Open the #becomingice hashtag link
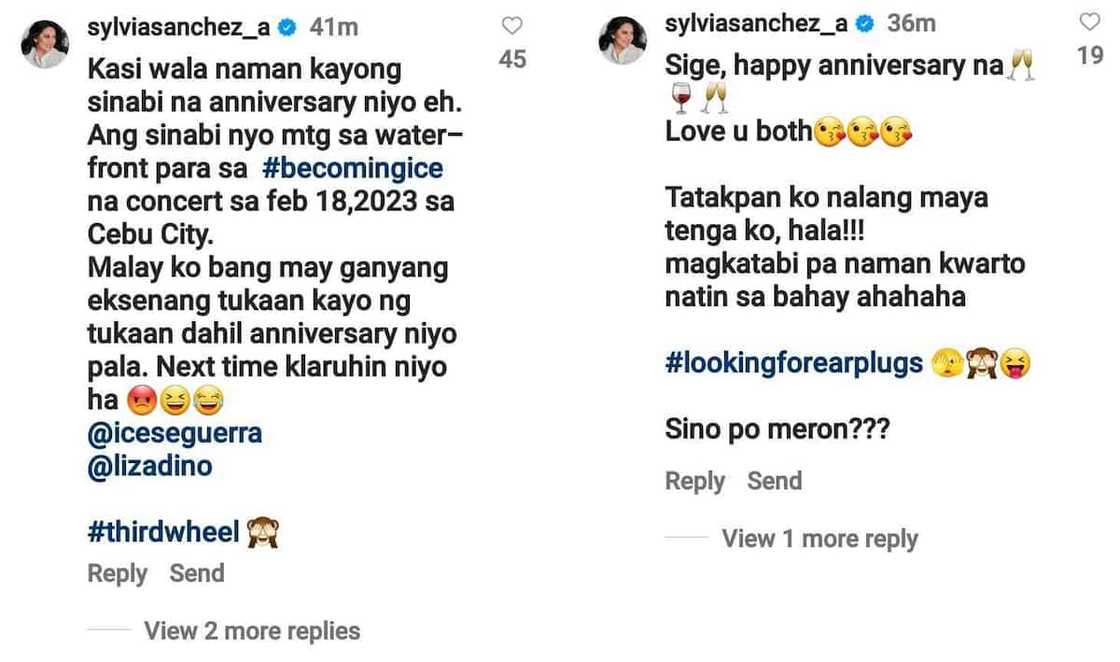This screenshot has width=1120, height=662. pyautogui.click(x=352, y=168)
